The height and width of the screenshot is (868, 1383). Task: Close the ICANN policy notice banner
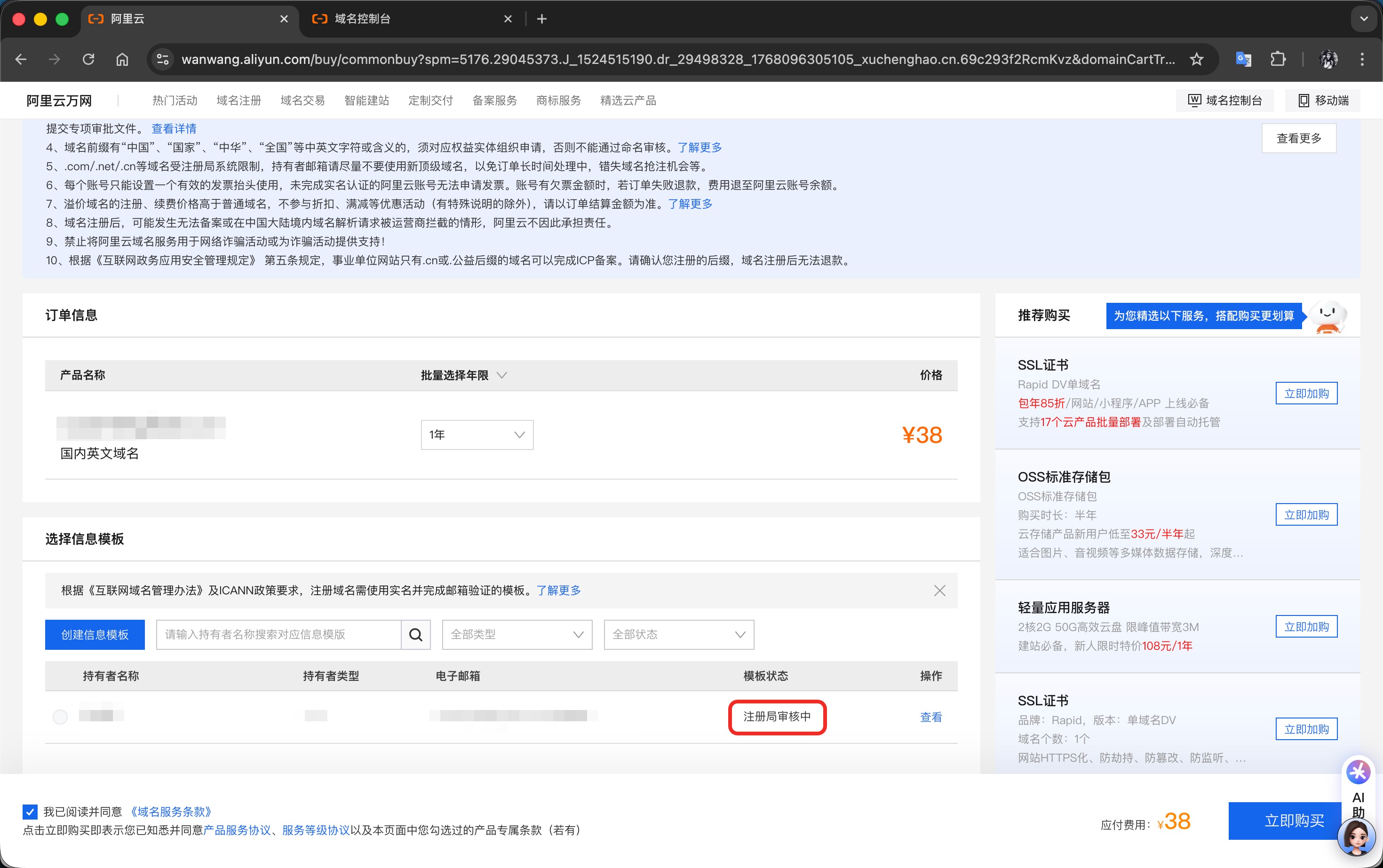(x=939, y=591)
